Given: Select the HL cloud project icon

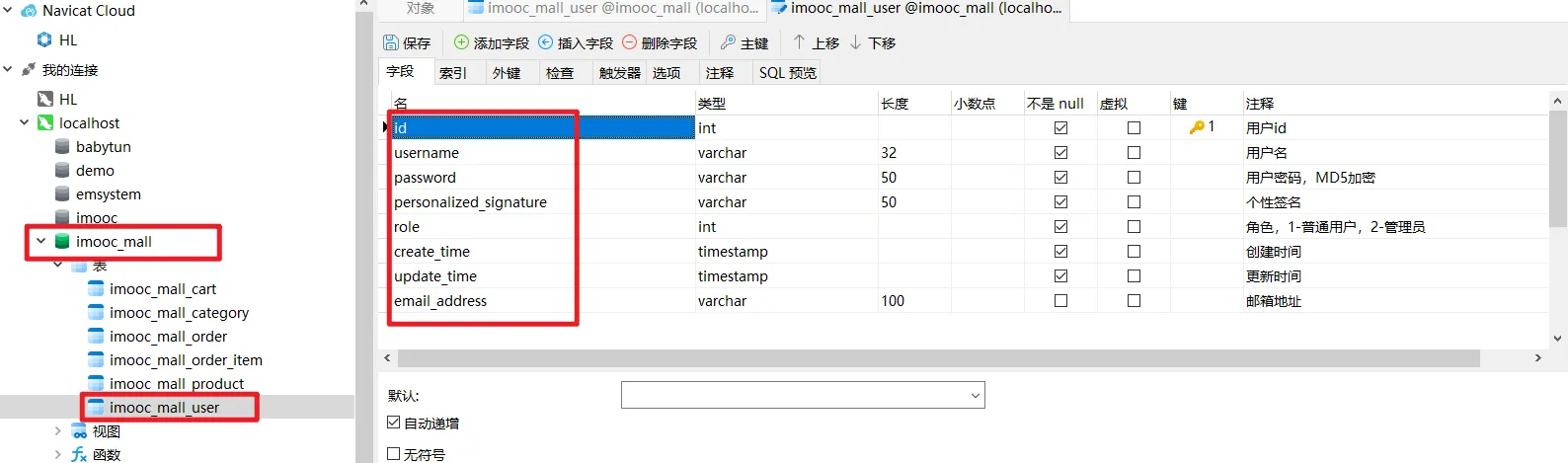Looking at the screenshot, I should coord(44,40).
